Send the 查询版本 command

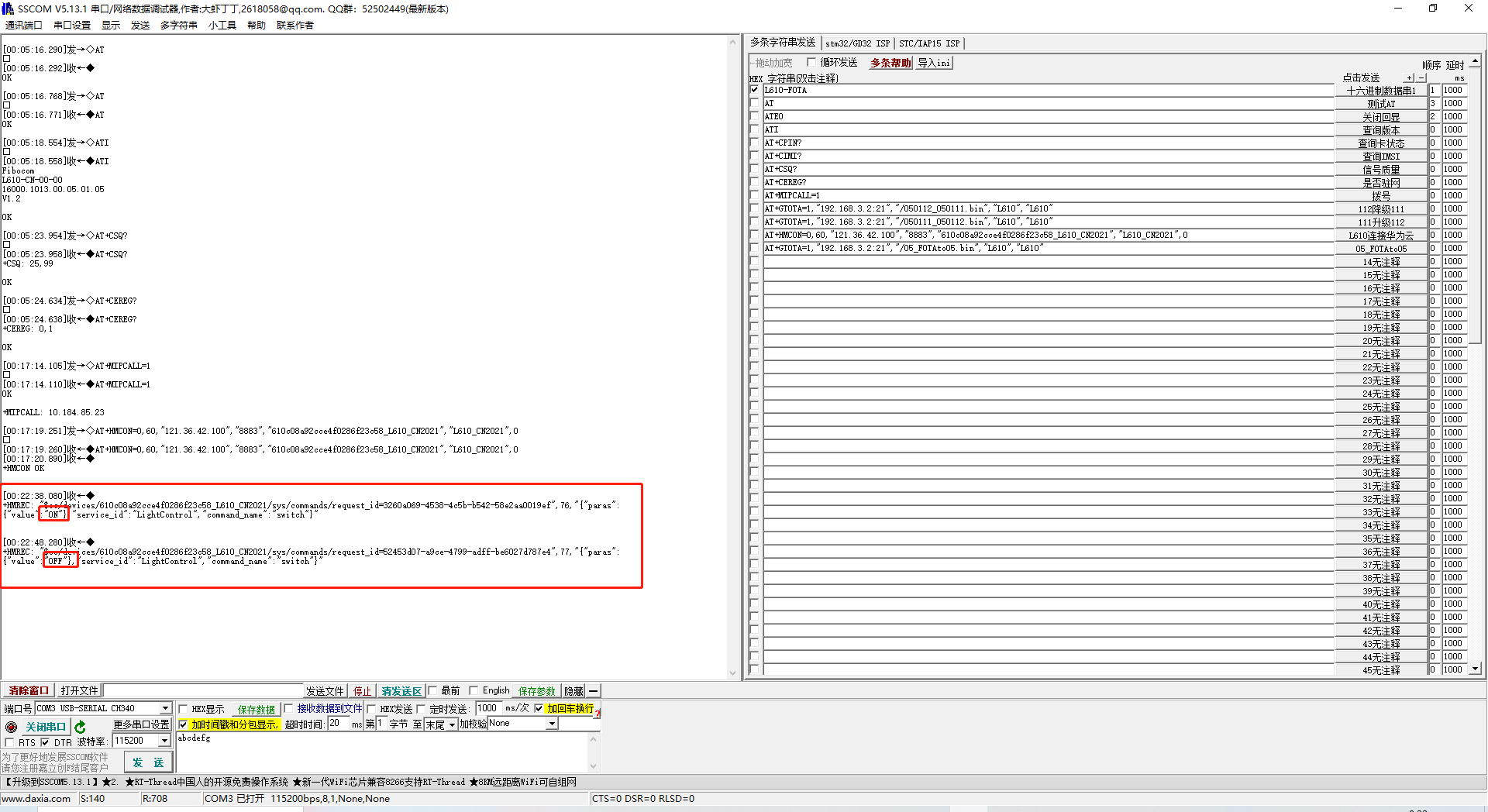tap(1381, 130)
